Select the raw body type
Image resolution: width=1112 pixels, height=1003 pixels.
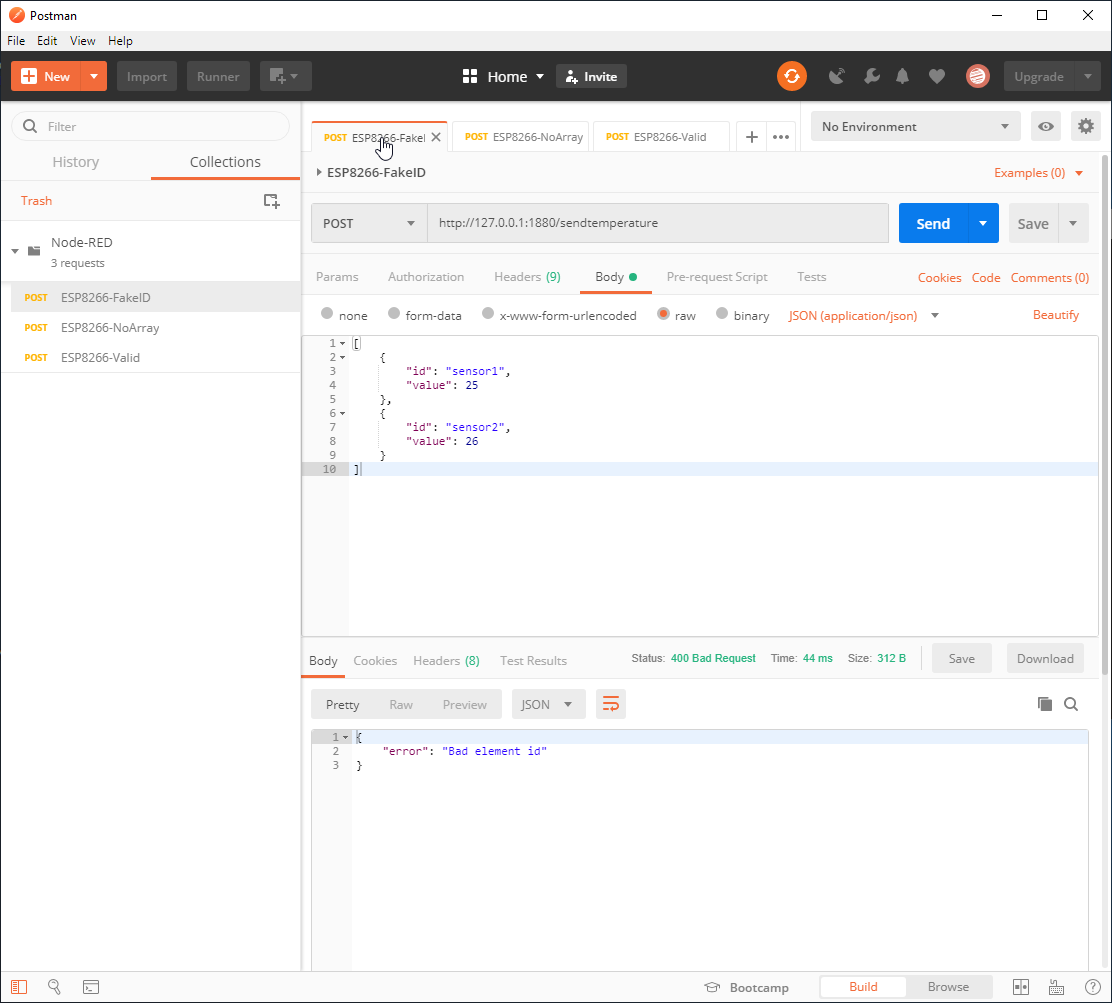pyautogui.click(x=663, y=313)
